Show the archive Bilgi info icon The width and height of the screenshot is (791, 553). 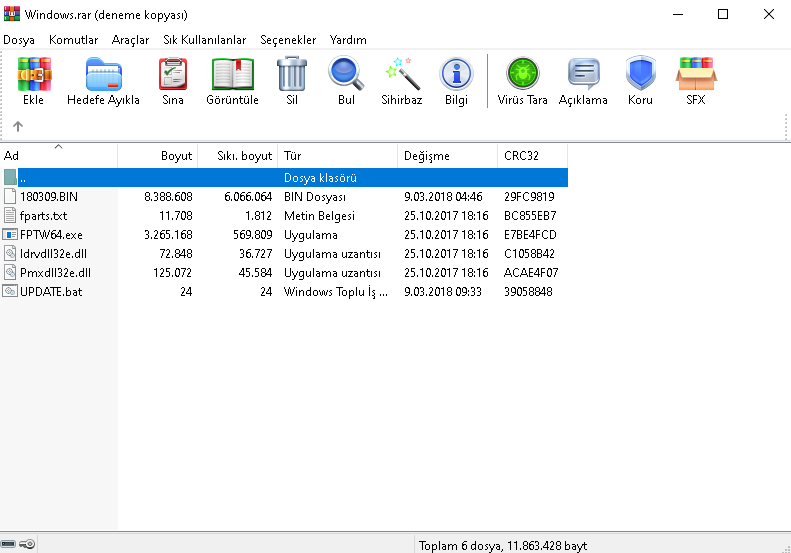click(456, 74)
